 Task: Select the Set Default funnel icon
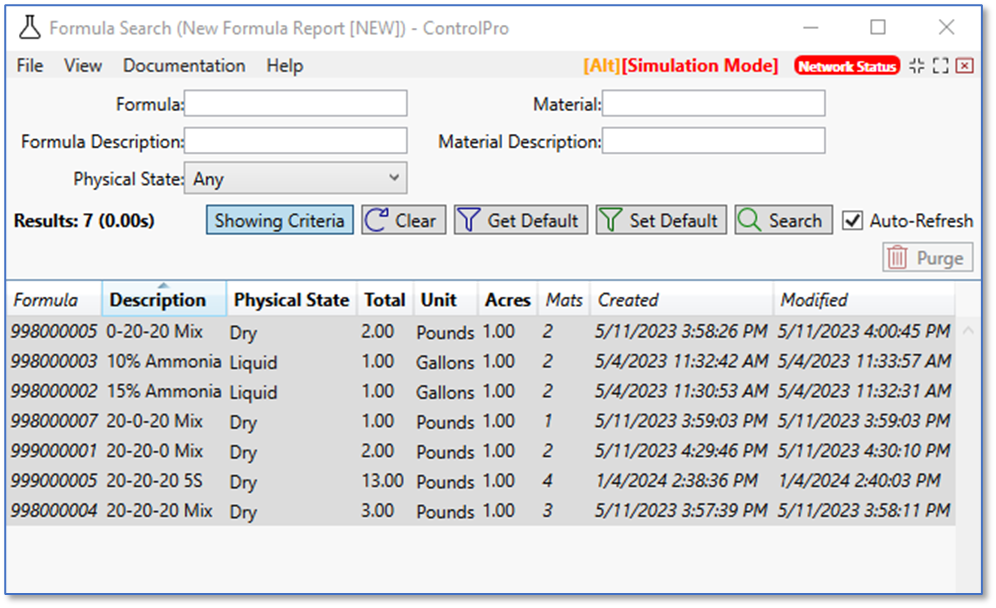pyautogui.click(x=608, y=220)
